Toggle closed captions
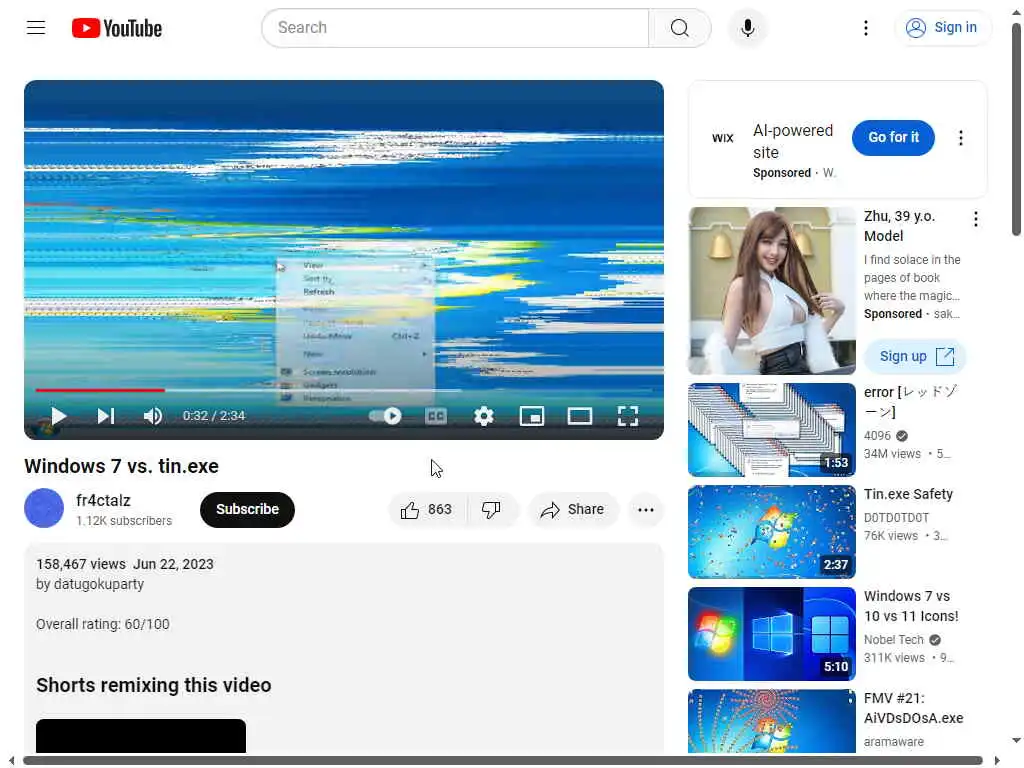The image size is (1024, 768). coord(436,416)
